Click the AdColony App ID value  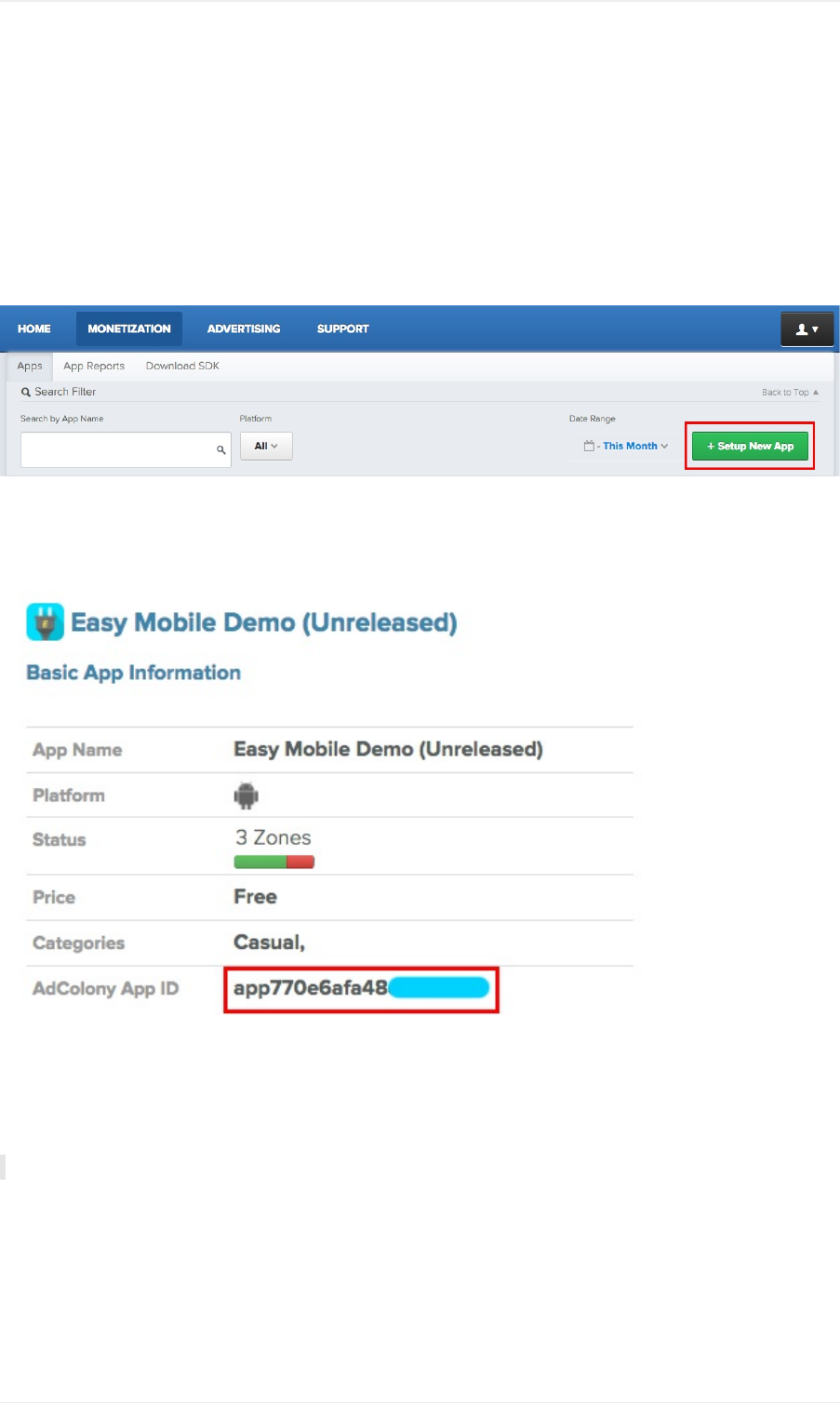pos(361,988)
